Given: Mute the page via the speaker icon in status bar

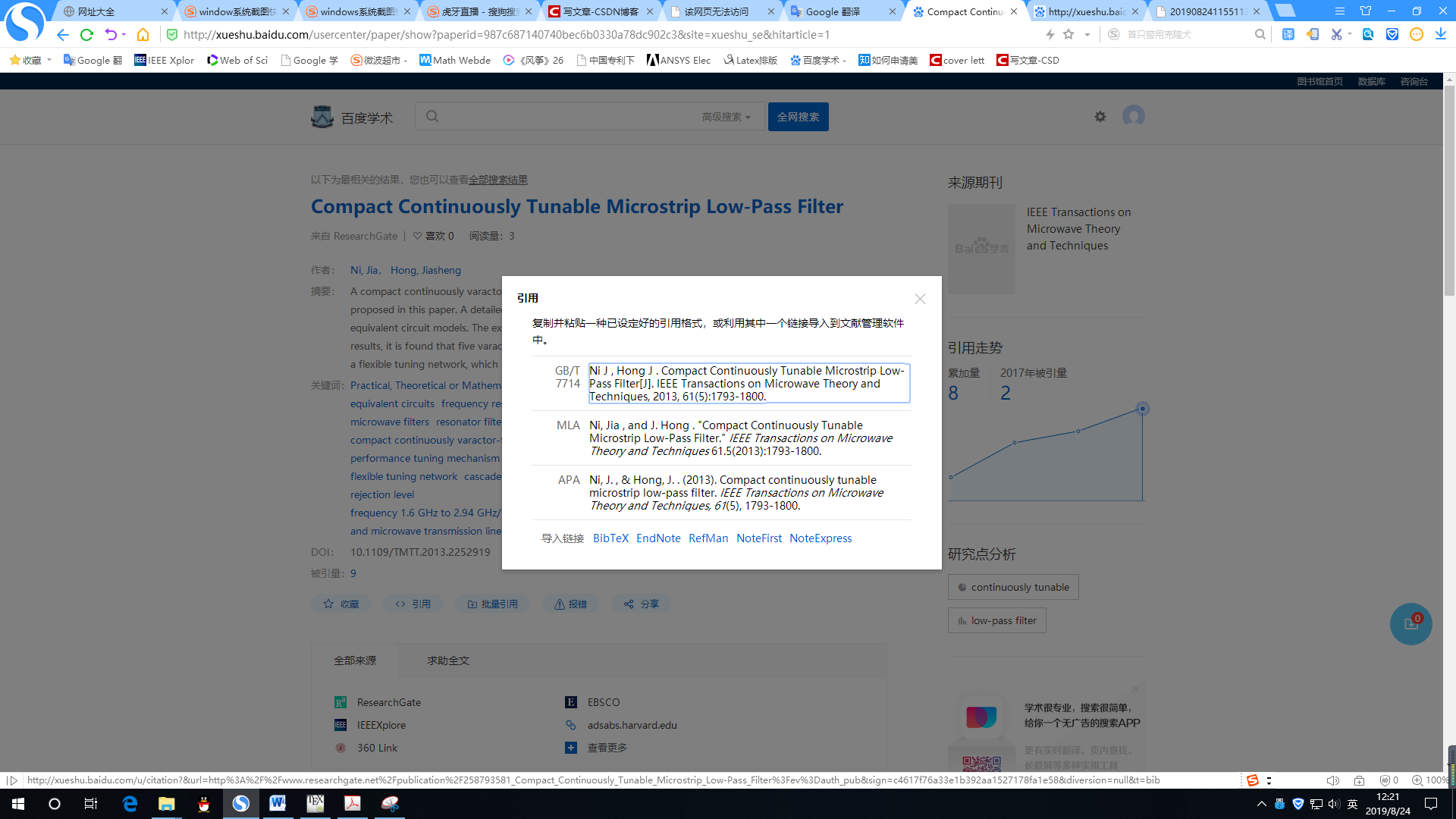Looking at the screenshot, I should coord(1332,780).
